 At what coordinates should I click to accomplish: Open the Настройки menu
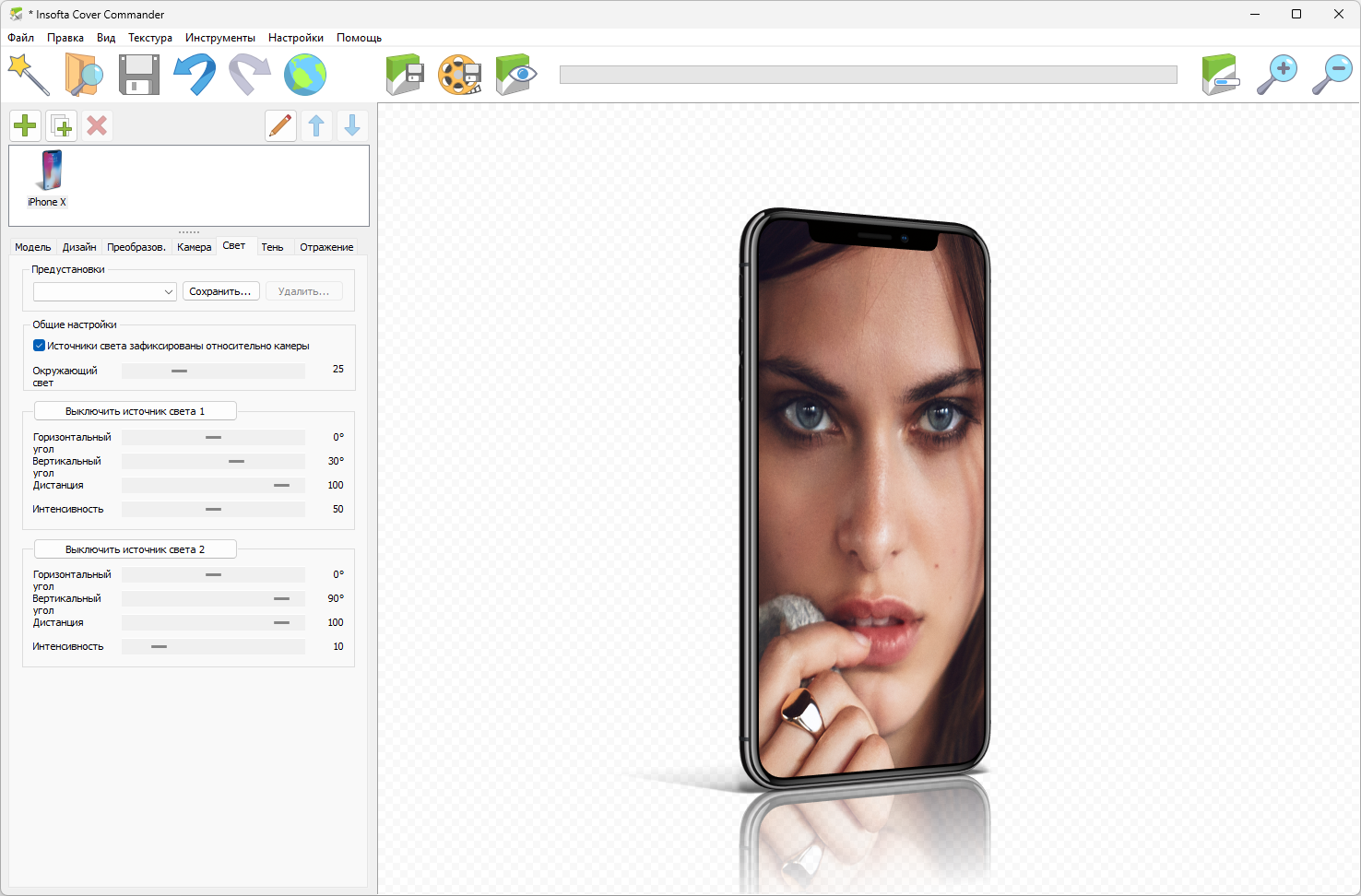(x=296, y=38)
